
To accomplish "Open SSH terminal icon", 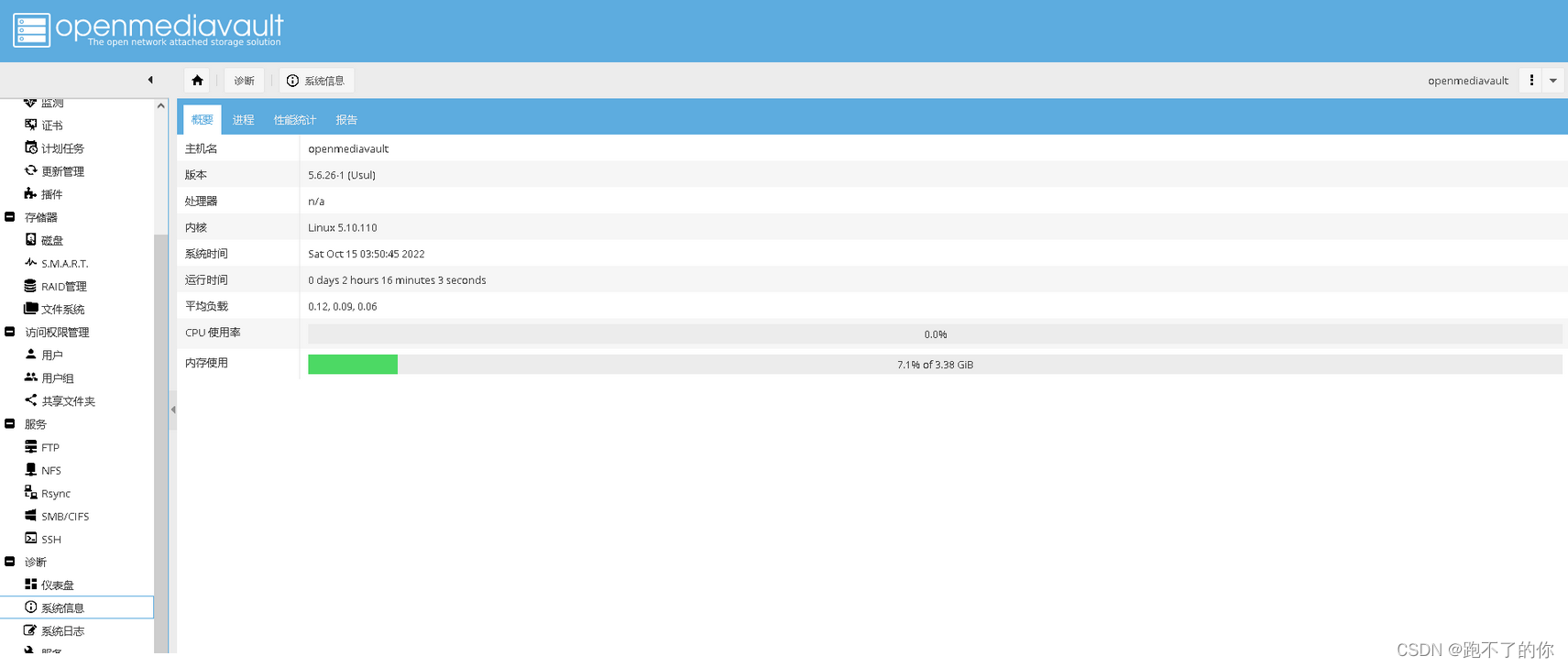I will (x=30, y=539).
